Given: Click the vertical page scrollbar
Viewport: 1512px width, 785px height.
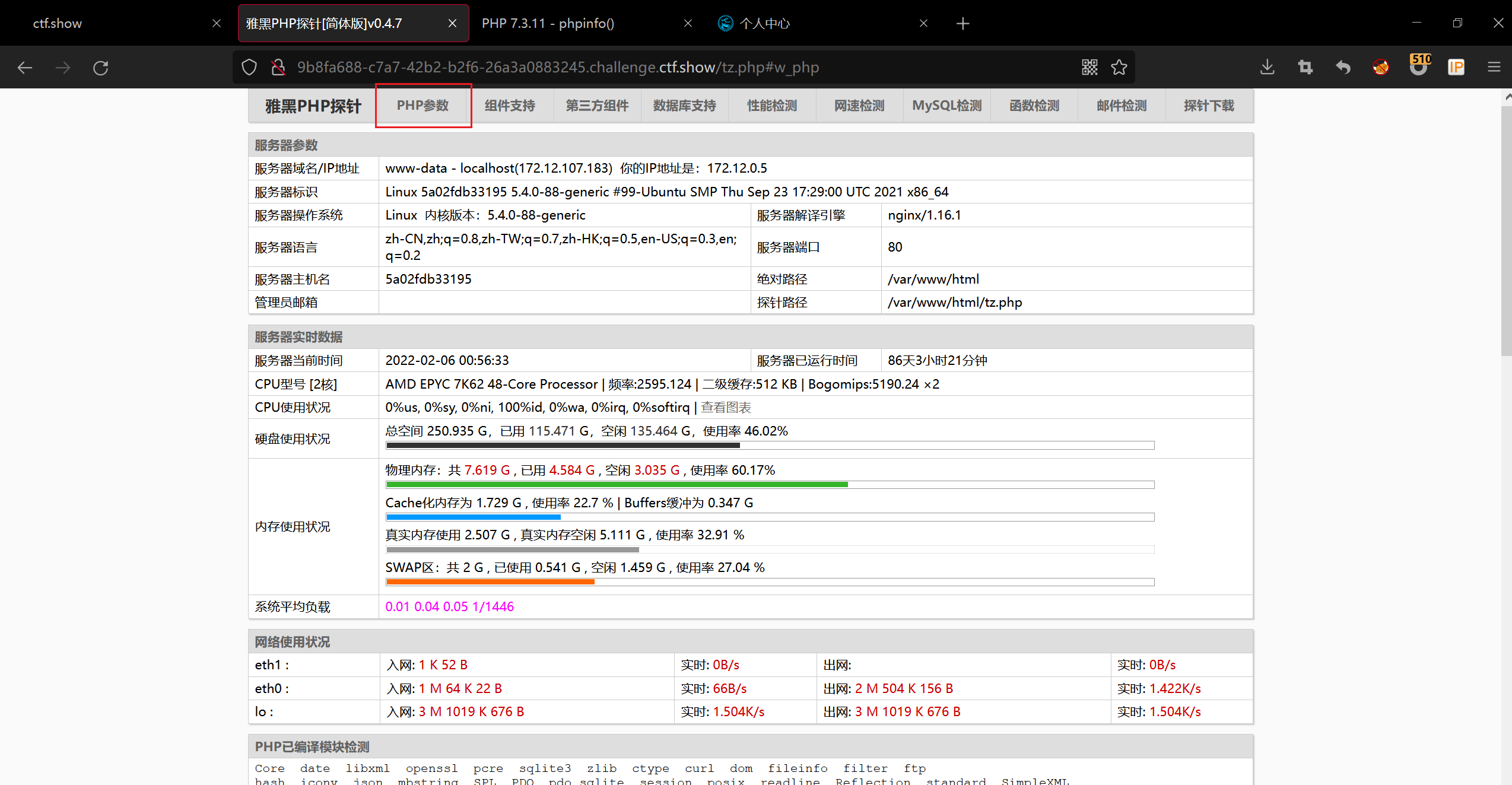Looking at the screenshot, I should click(x=1506, y=231).
